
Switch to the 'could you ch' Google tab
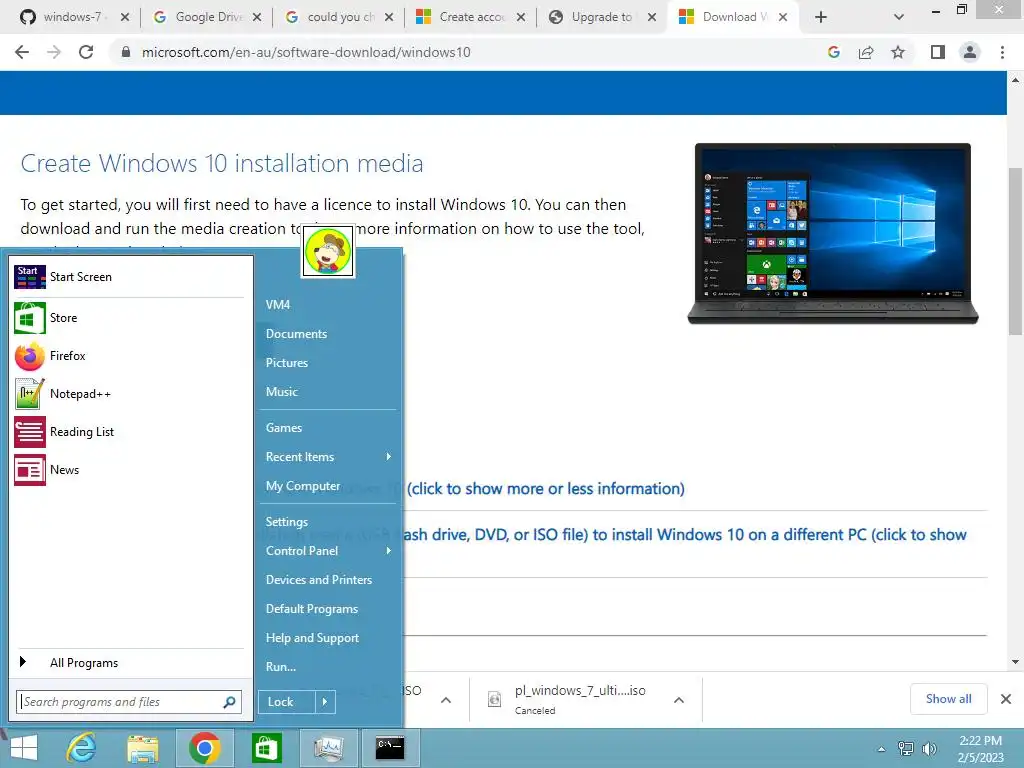pos(338,17)
